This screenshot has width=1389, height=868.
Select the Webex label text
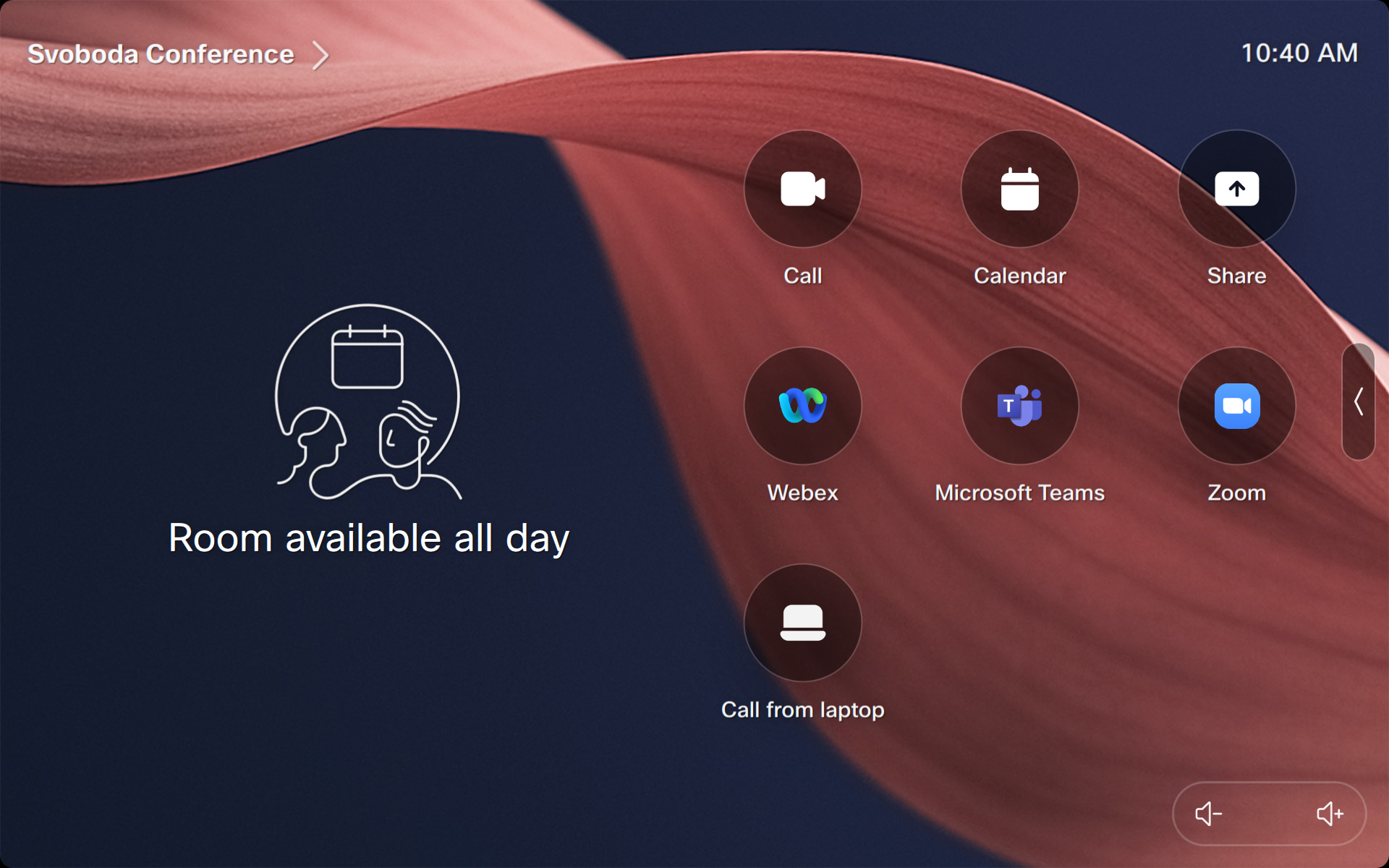point(802,493)
